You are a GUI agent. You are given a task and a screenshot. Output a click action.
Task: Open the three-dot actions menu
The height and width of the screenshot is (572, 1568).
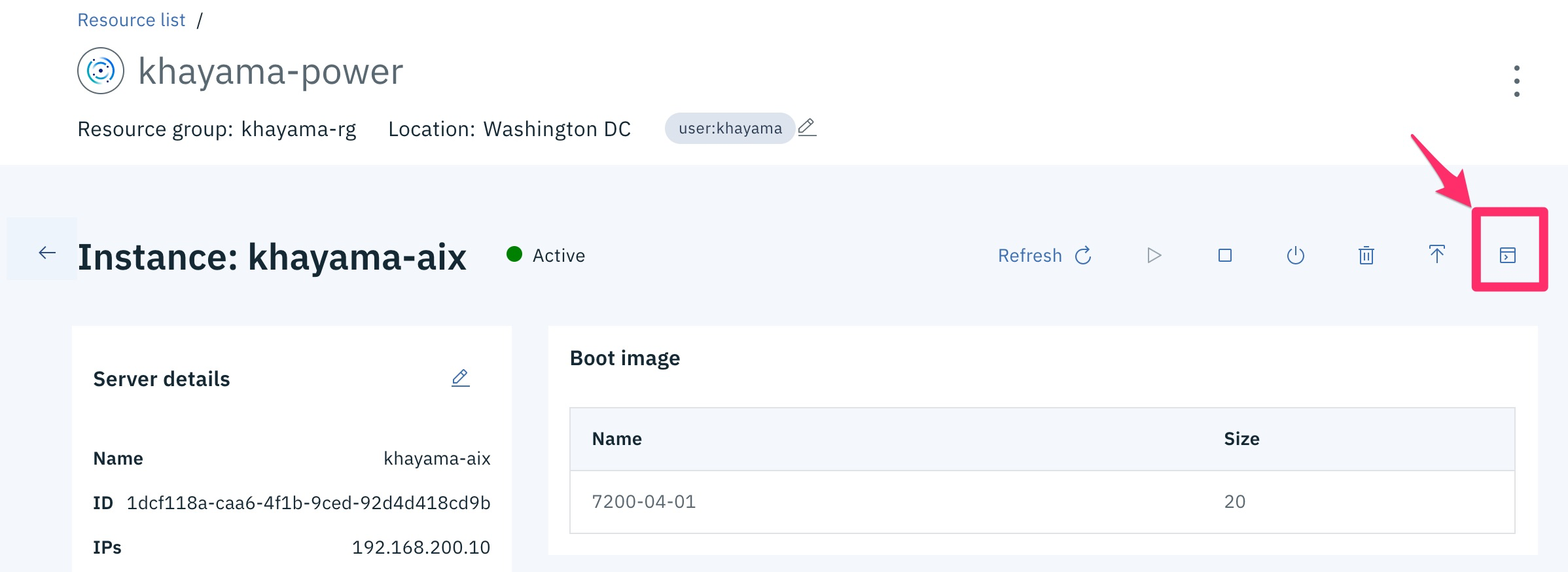click(x=1516, y=81)
